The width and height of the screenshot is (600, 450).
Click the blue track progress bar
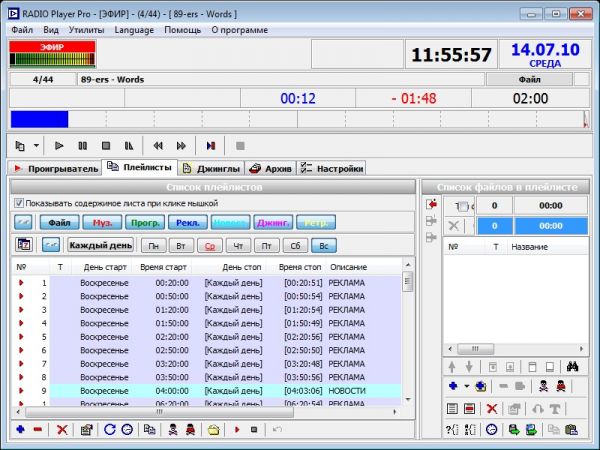[39, 119]
